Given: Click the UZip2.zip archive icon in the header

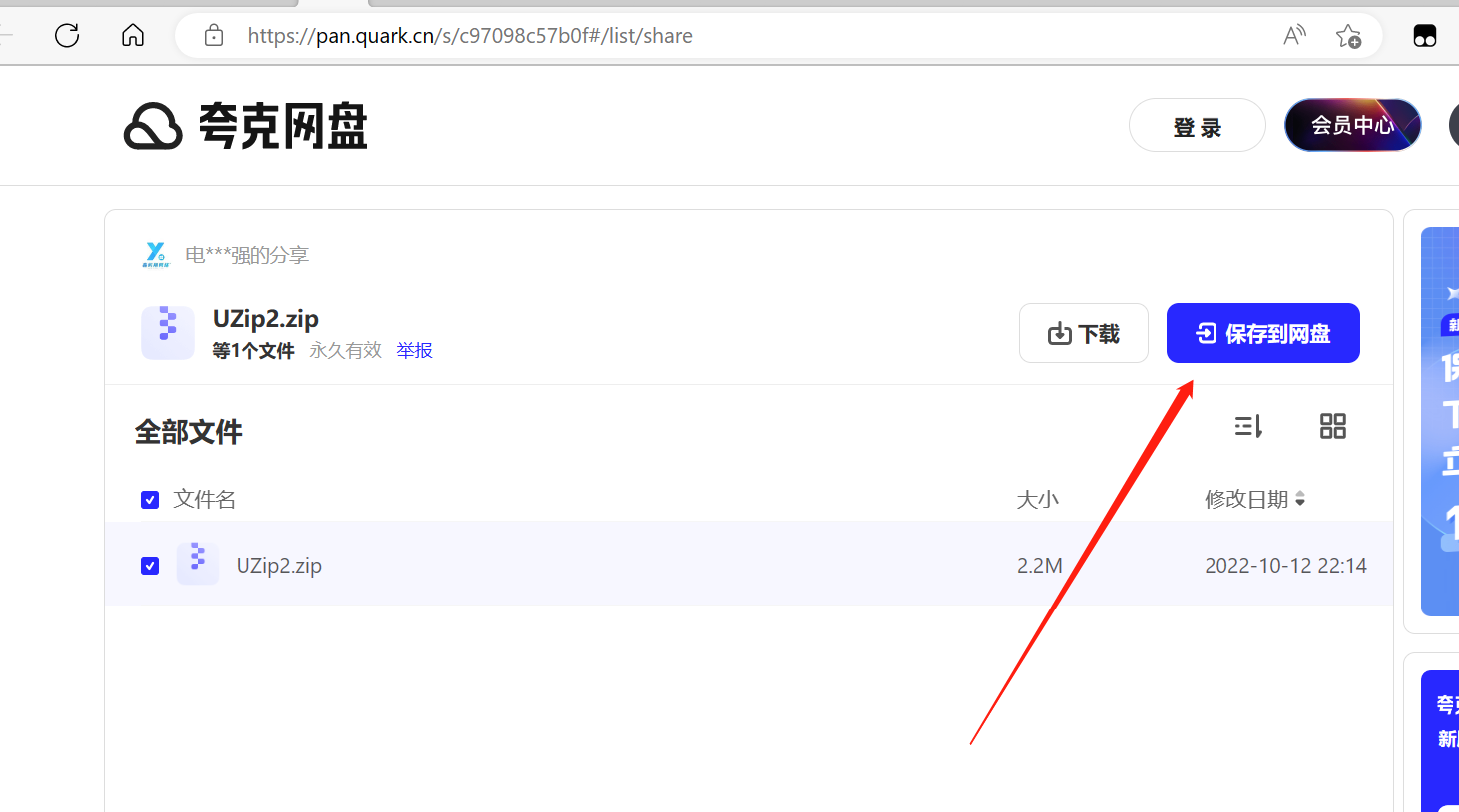Looking at the screenshot, I should 168,332.
